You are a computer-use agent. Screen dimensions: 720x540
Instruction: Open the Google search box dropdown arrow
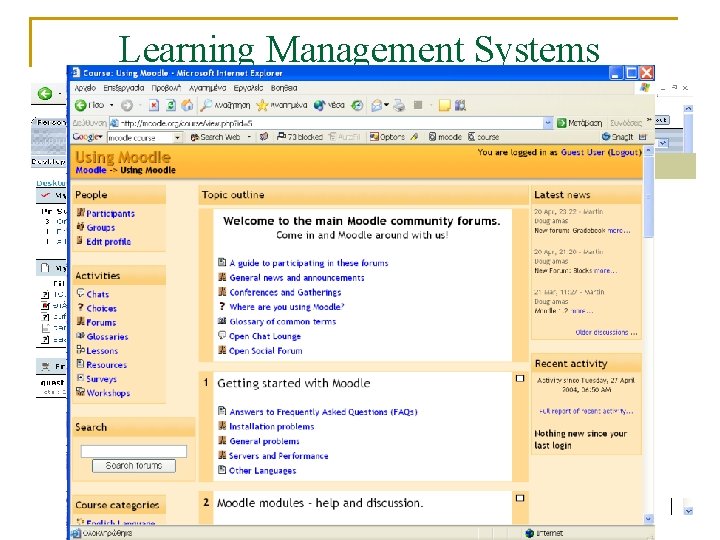177,138
